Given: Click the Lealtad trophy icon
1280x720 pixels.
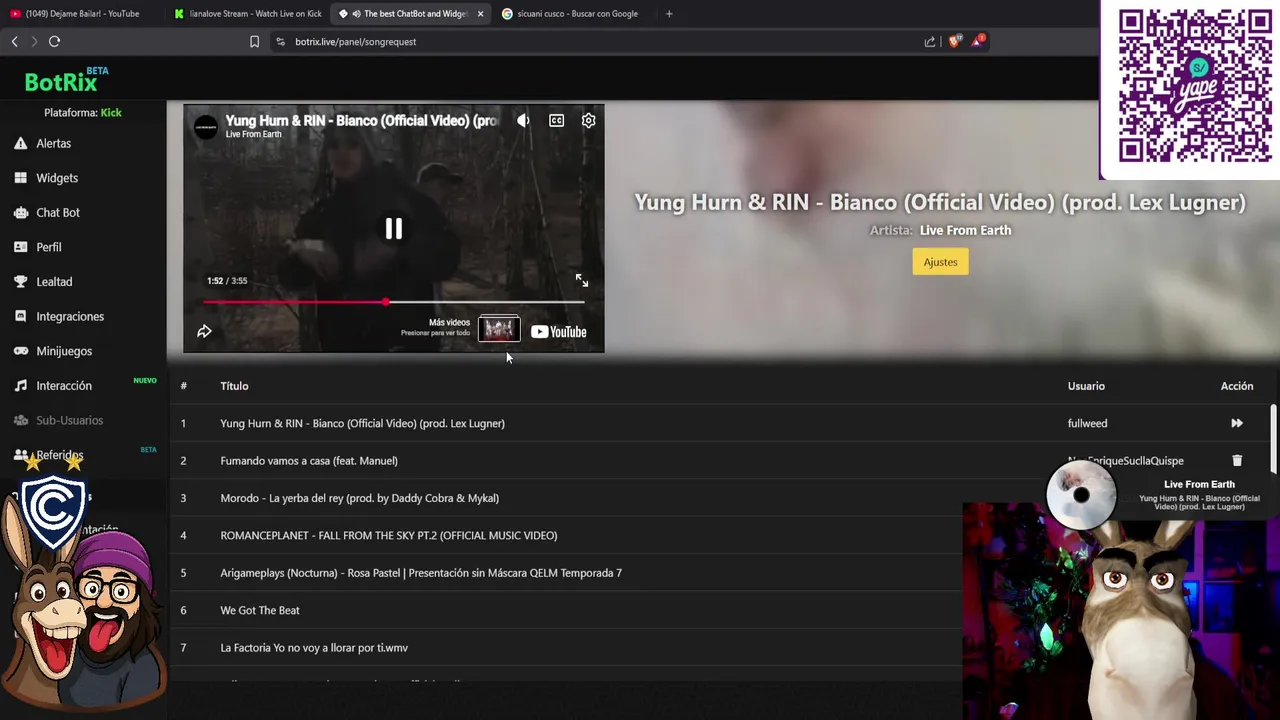Looking at the screenshot, I should tap(20, 282).
